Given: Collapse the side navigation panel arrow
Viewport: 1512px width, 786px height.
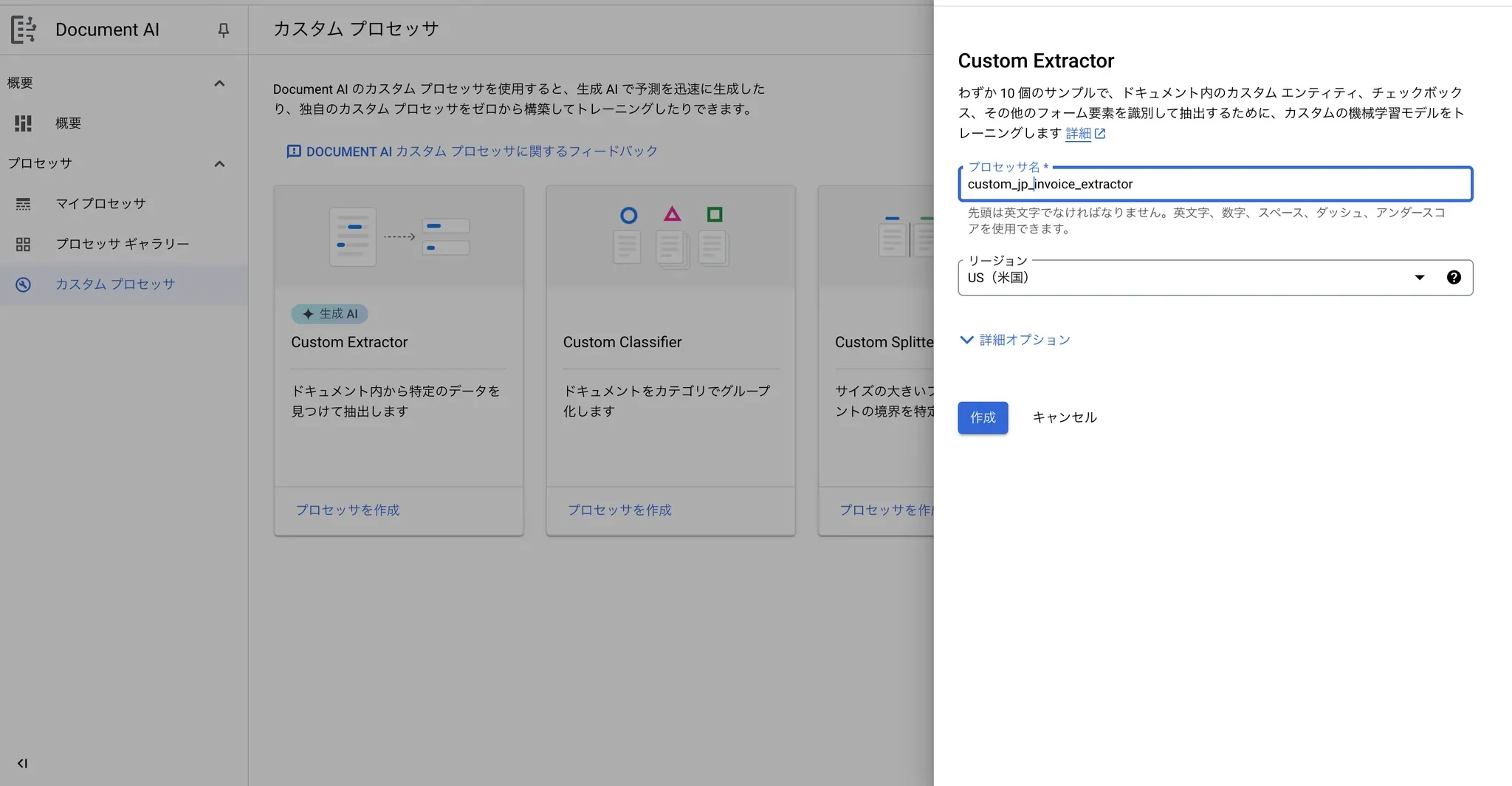Looking at the screenshot, I should pyautogui.click(x=22, y=763).
